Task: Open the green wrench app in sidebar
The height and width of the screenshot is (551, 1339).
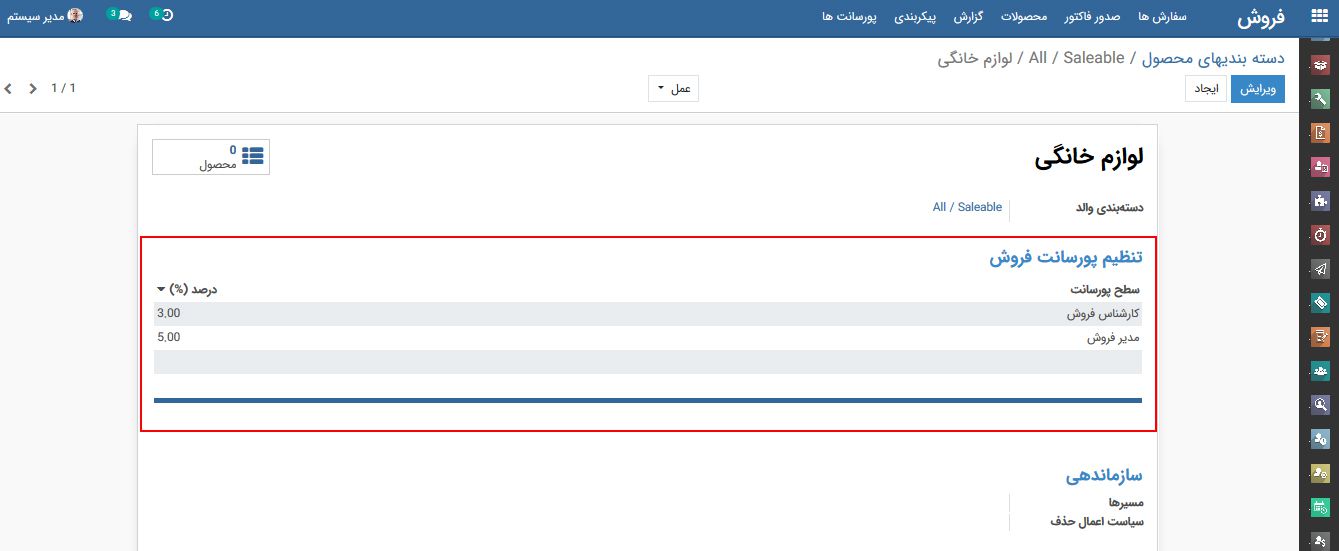Action: pos(1320,99)
